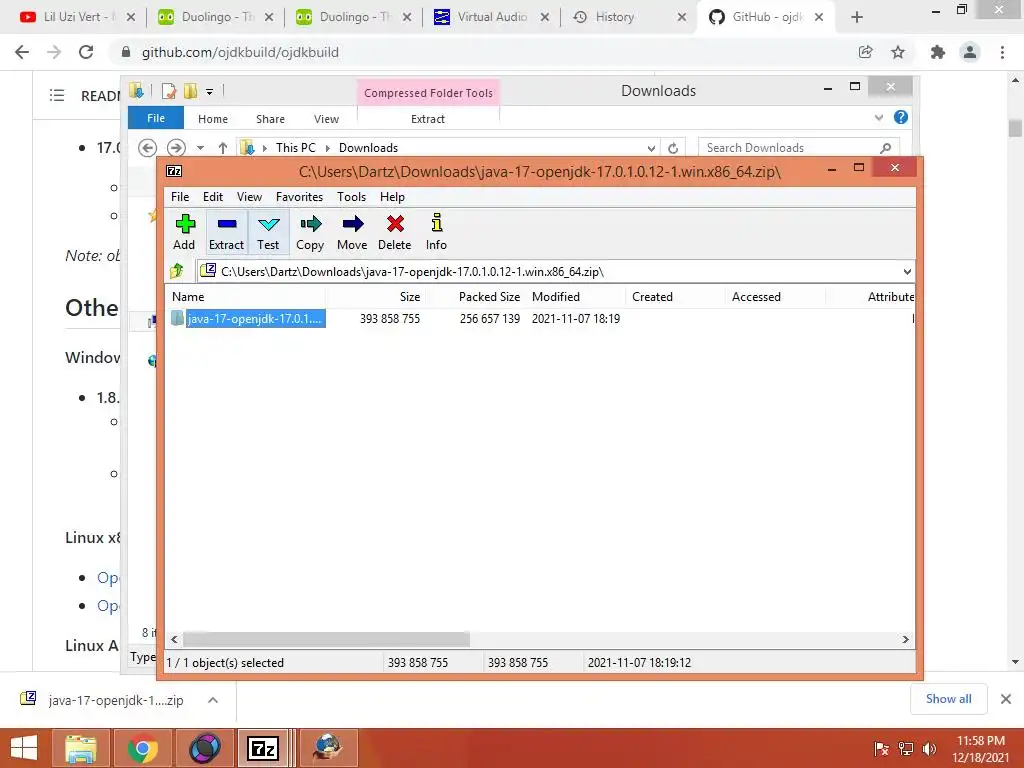Reload the GitHub page in Chrome
This screenshot has width=1024, height=768.
(x=86, y=52)
